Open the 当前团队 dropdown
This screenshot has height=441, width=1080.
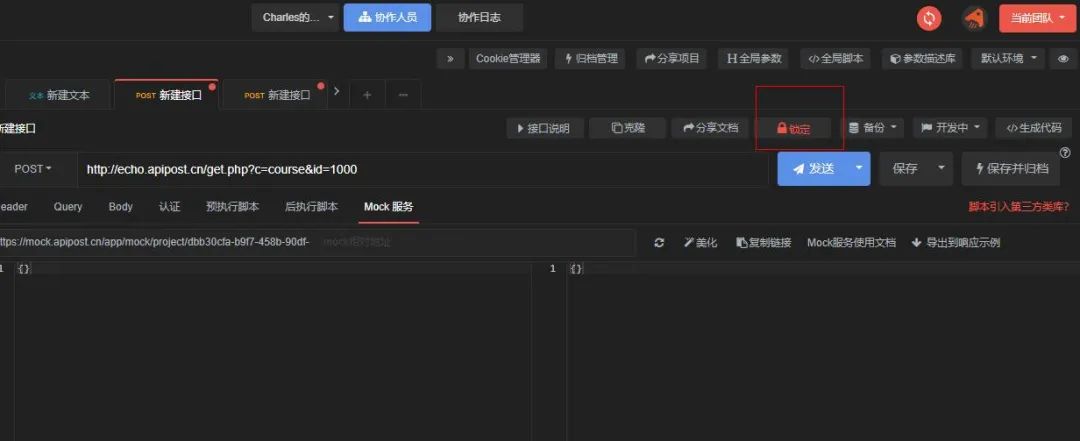coord(1038,18)
